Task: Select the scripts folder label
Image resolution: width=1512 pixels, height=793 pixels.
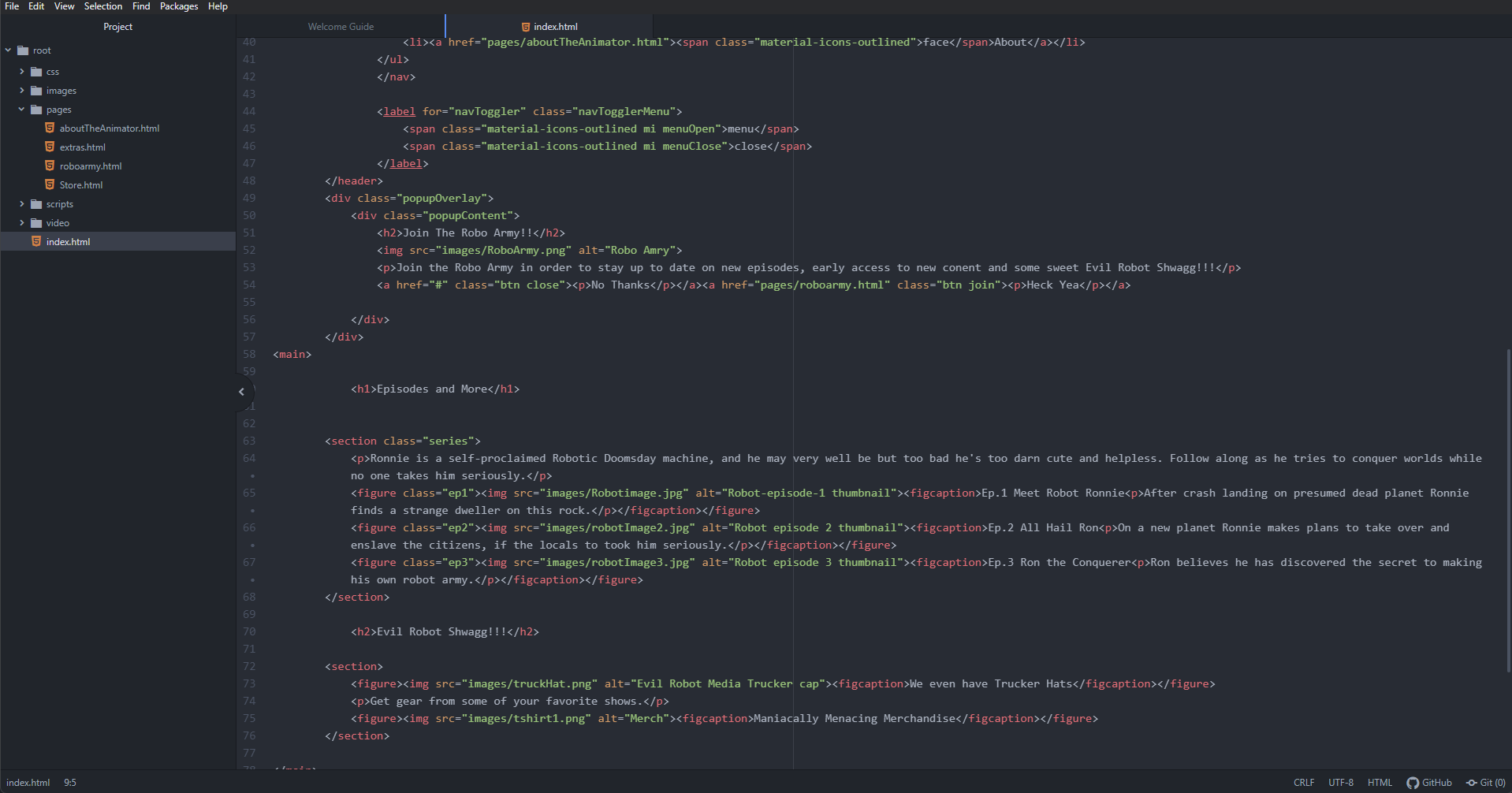Action: click(60, 204)
